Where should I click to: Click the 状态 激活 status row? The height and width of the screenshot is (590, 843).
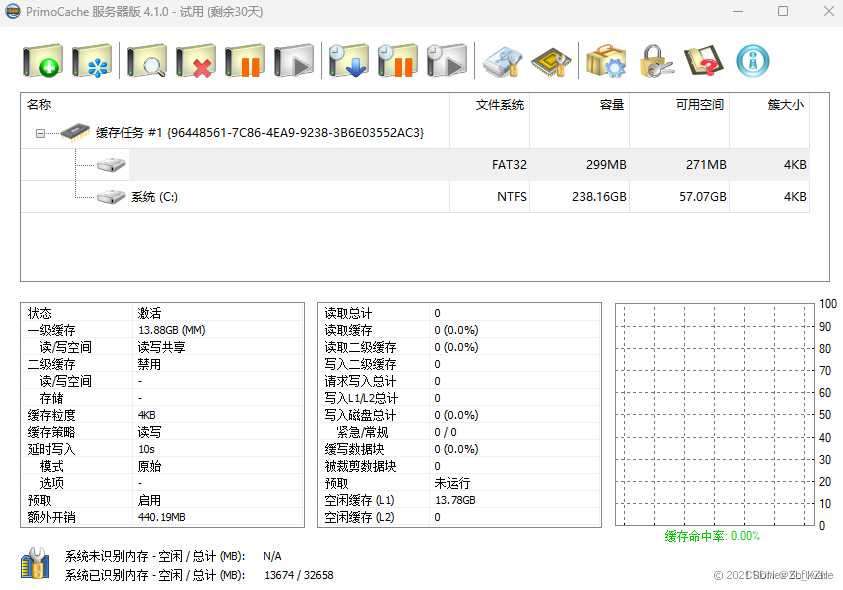pyautogui.click(x=162, y=312)
